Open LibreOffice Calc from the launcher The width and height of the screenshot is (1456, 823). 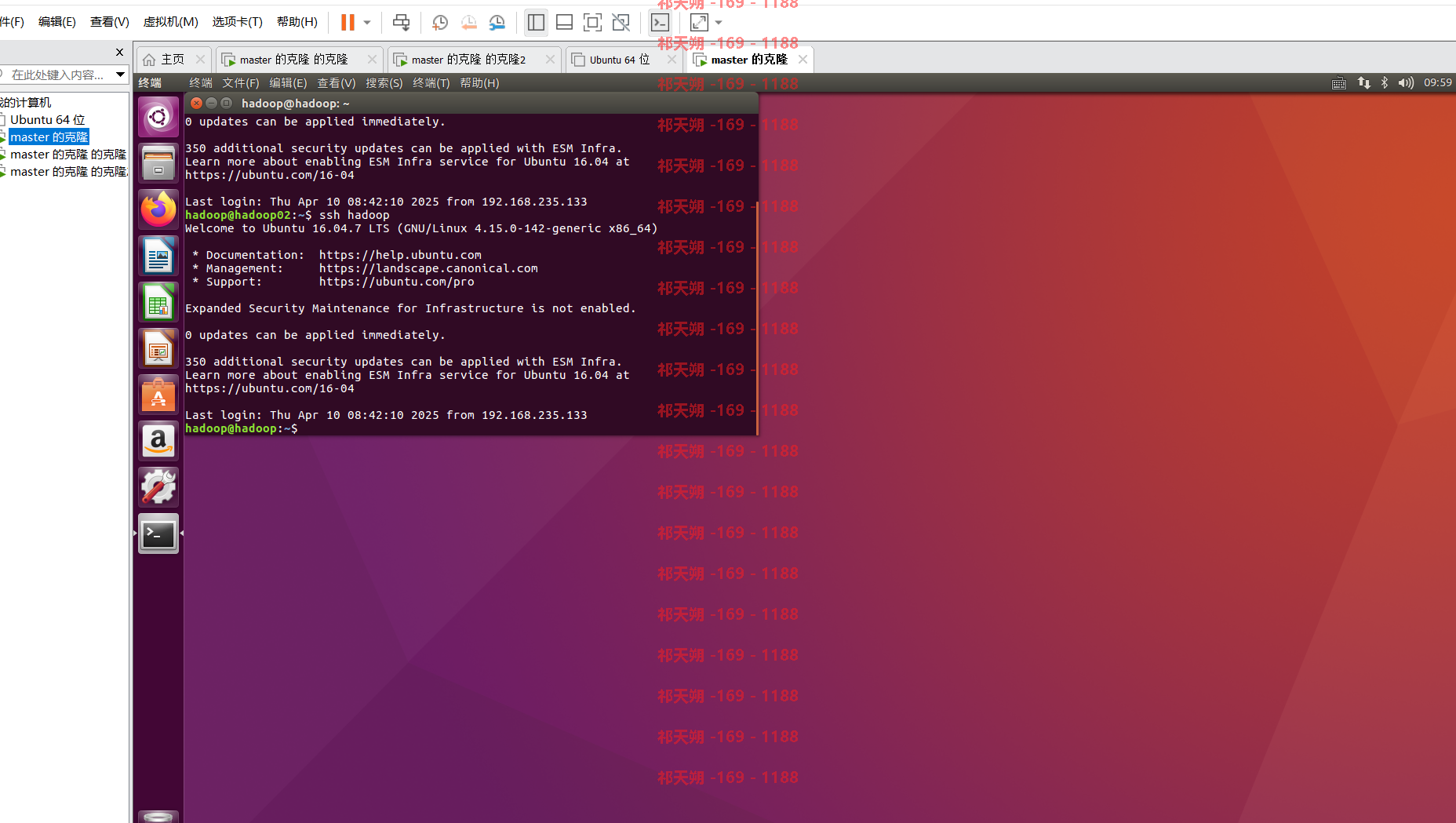158,302
